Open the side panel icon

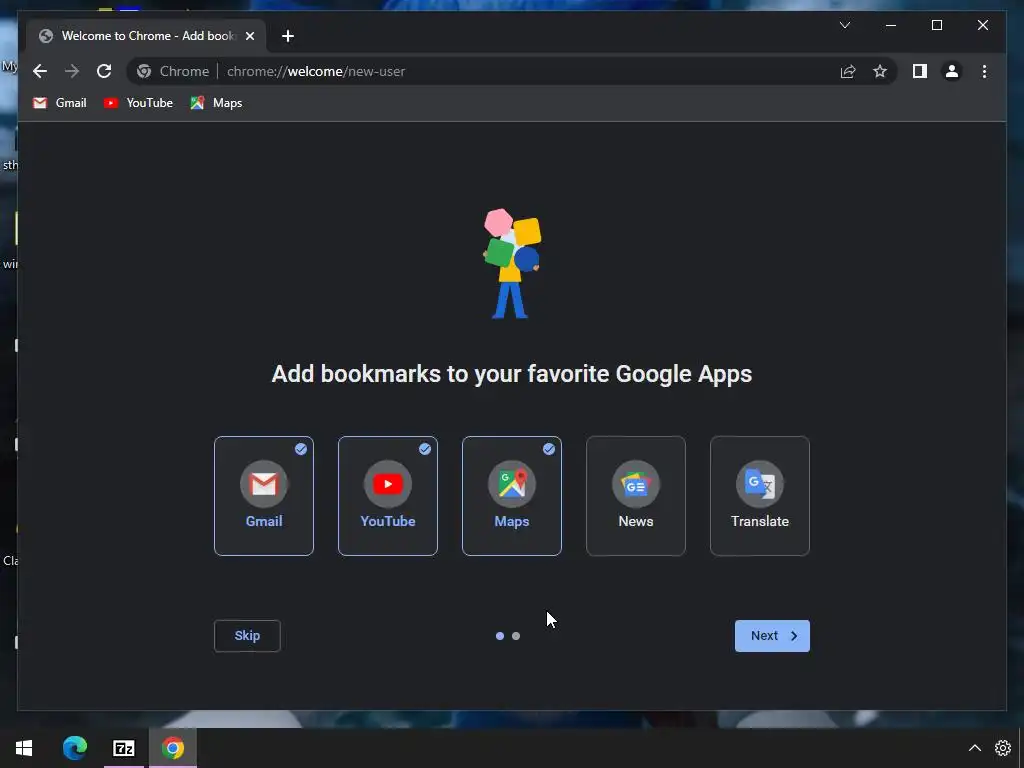[920, 71]
